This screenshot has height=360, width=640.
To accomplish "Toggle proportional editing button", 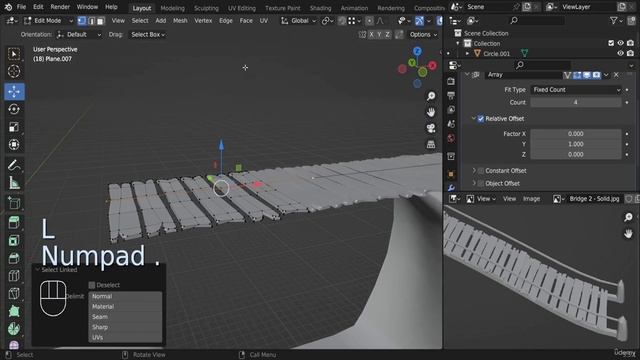I will [x=369, y=20].
